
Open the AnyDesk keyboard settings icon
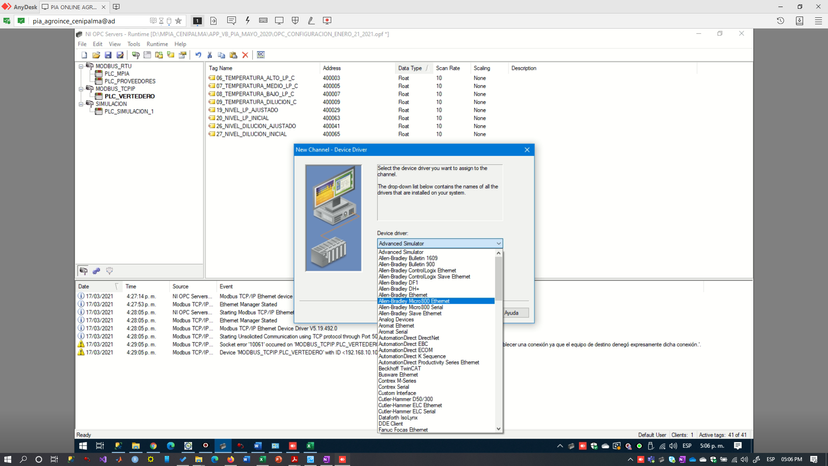point(263,21)
